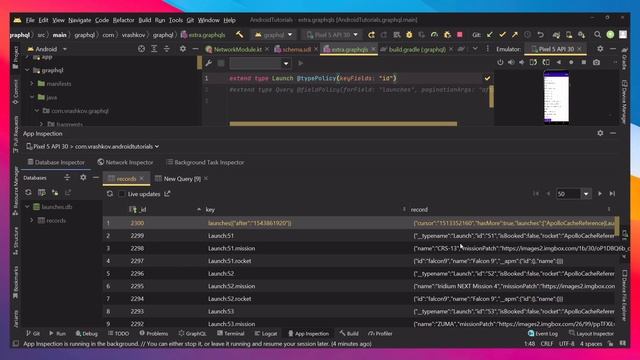Expand the records table node
This screenshot has width=640, height=360.
(32, 220)
